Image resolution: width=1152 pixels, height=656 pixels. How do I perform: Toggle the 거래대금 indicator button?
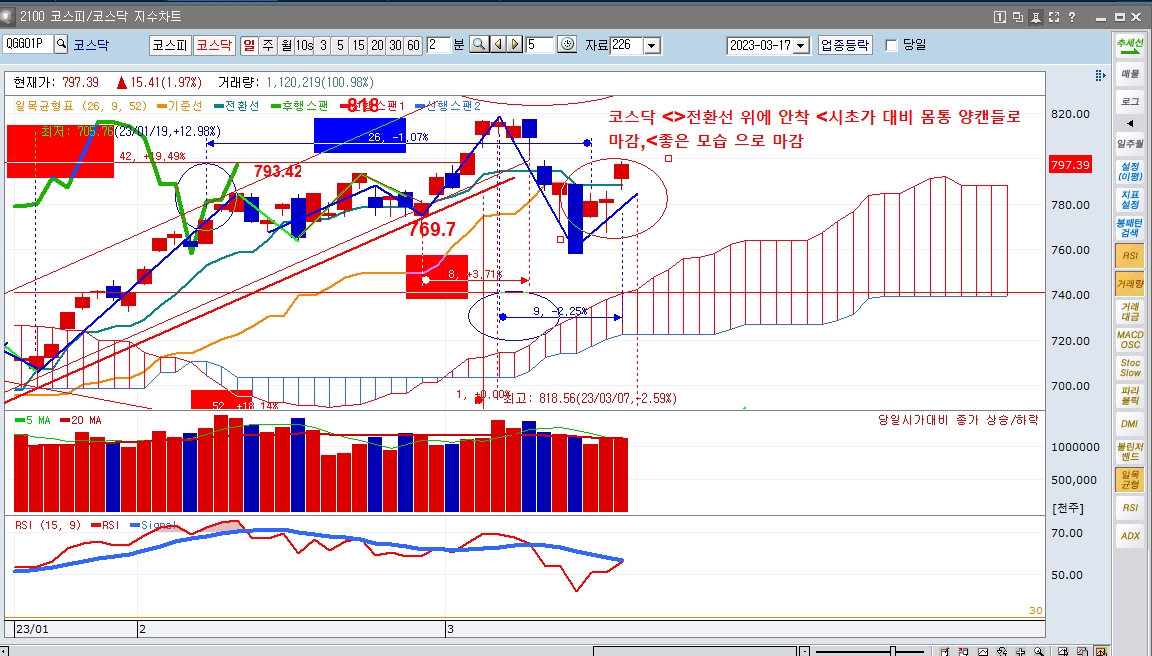1130,311
